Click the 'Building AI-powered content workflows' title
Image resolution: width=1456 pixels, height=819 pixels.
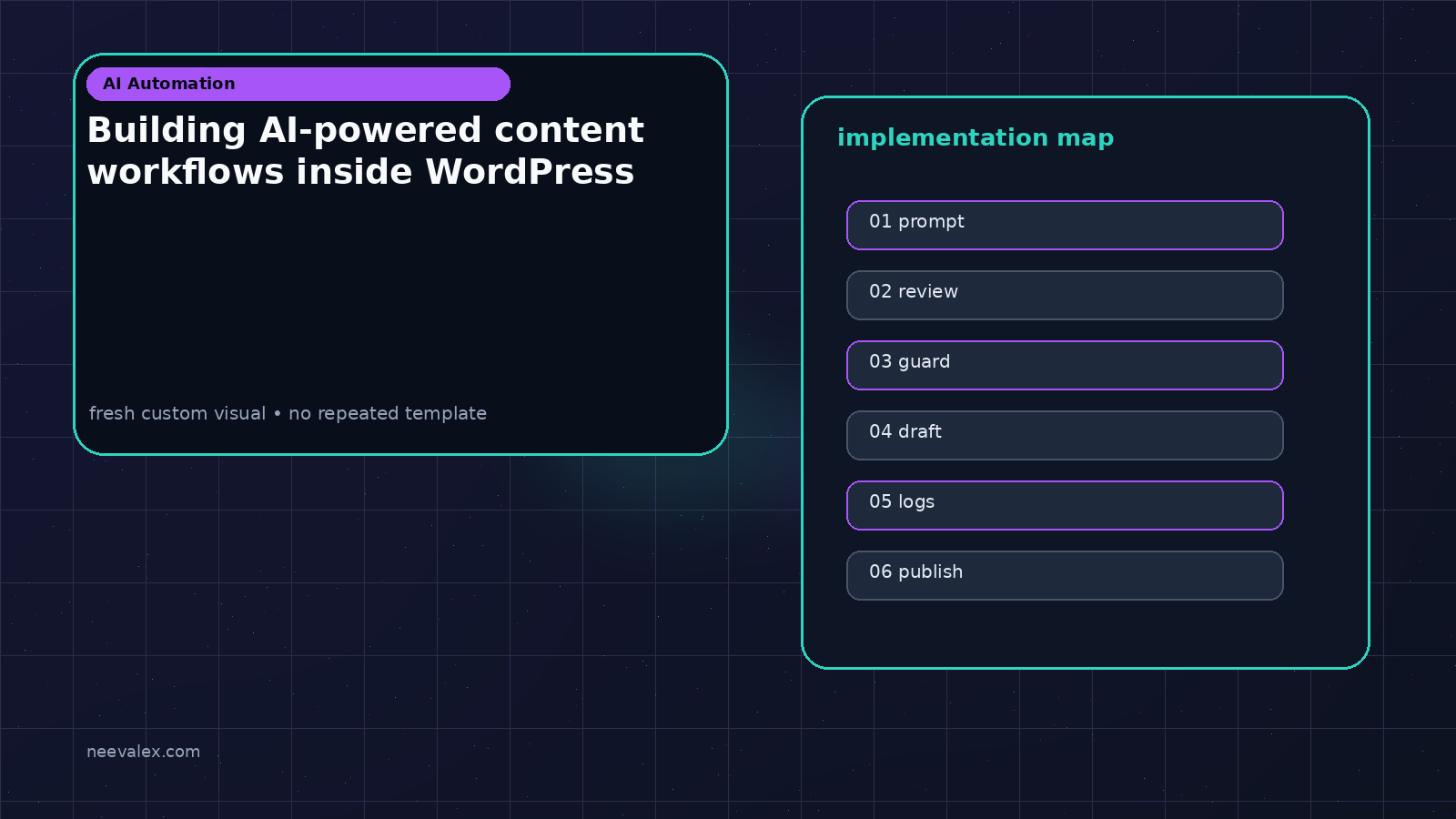[366, 150]
